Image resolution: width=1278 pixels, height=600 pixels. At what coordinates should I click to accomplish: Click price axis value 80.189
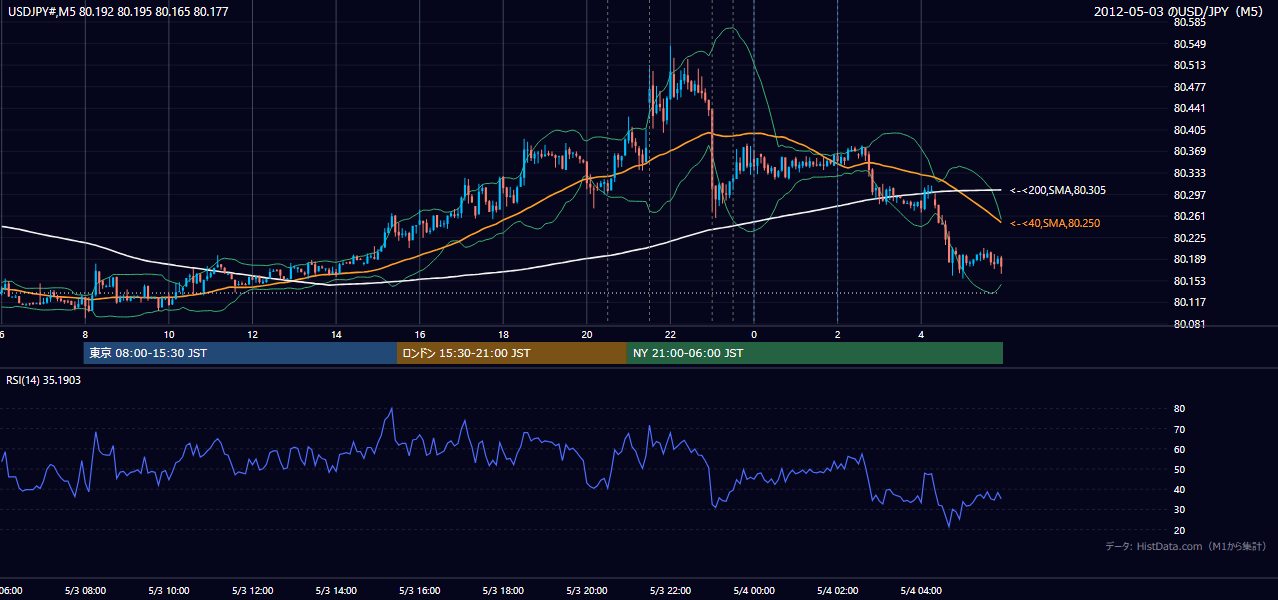pyautogui.click(x=1188, y=259)
